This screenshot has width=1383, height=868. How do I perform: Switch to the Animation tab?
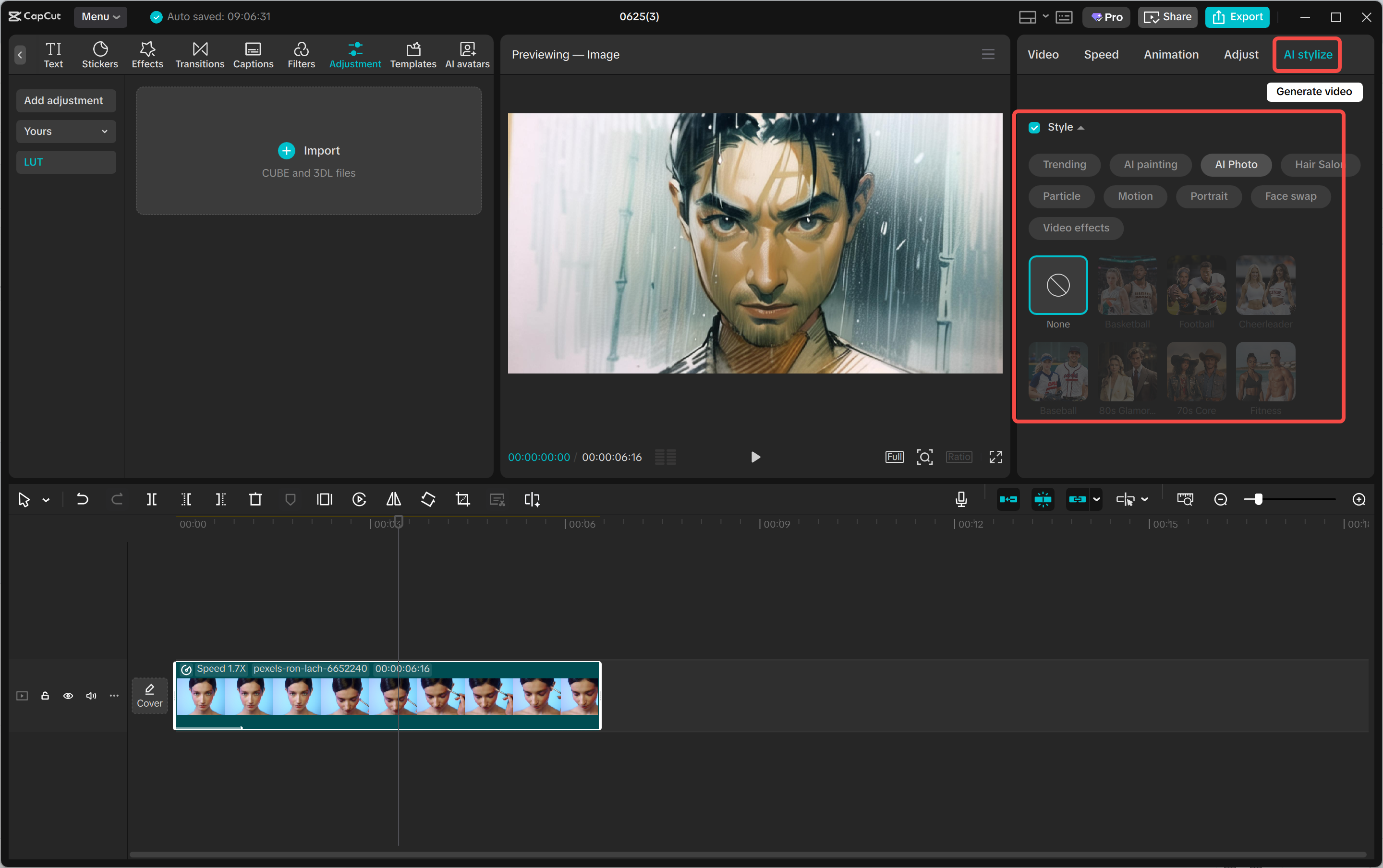click(1171, 55)
